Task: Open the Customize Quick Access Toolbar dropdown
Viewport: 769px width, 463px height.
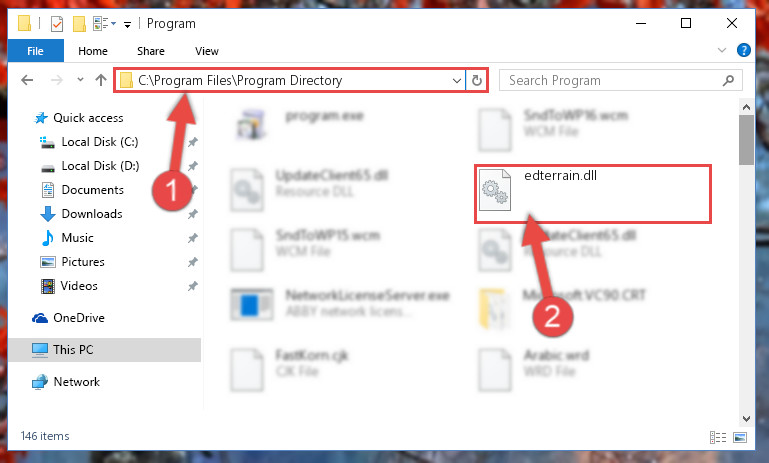Action: tap(127, 25)
